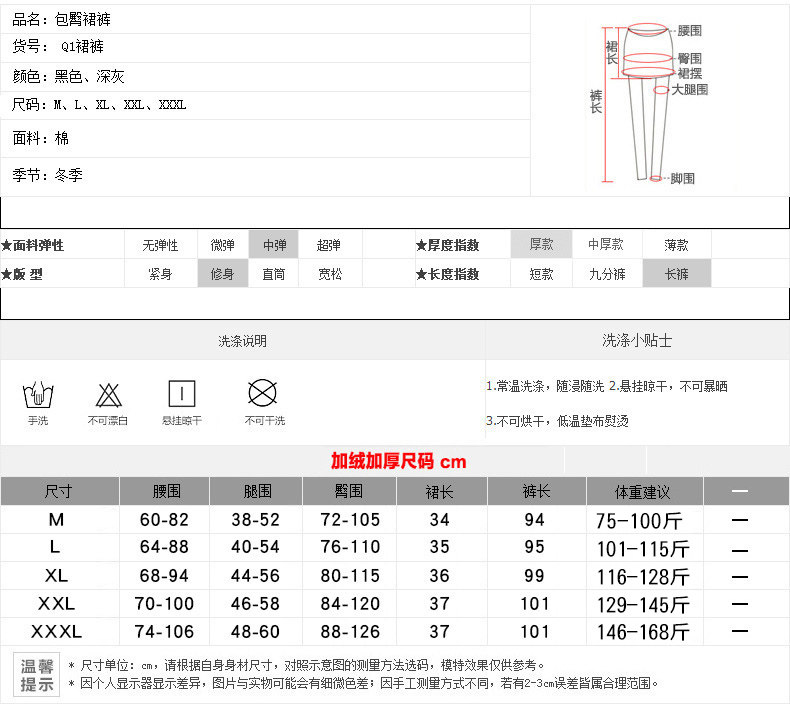Screen dimensions: 790x713
Task: Click the star beside 厚度指数
Action: click(421, 245)
